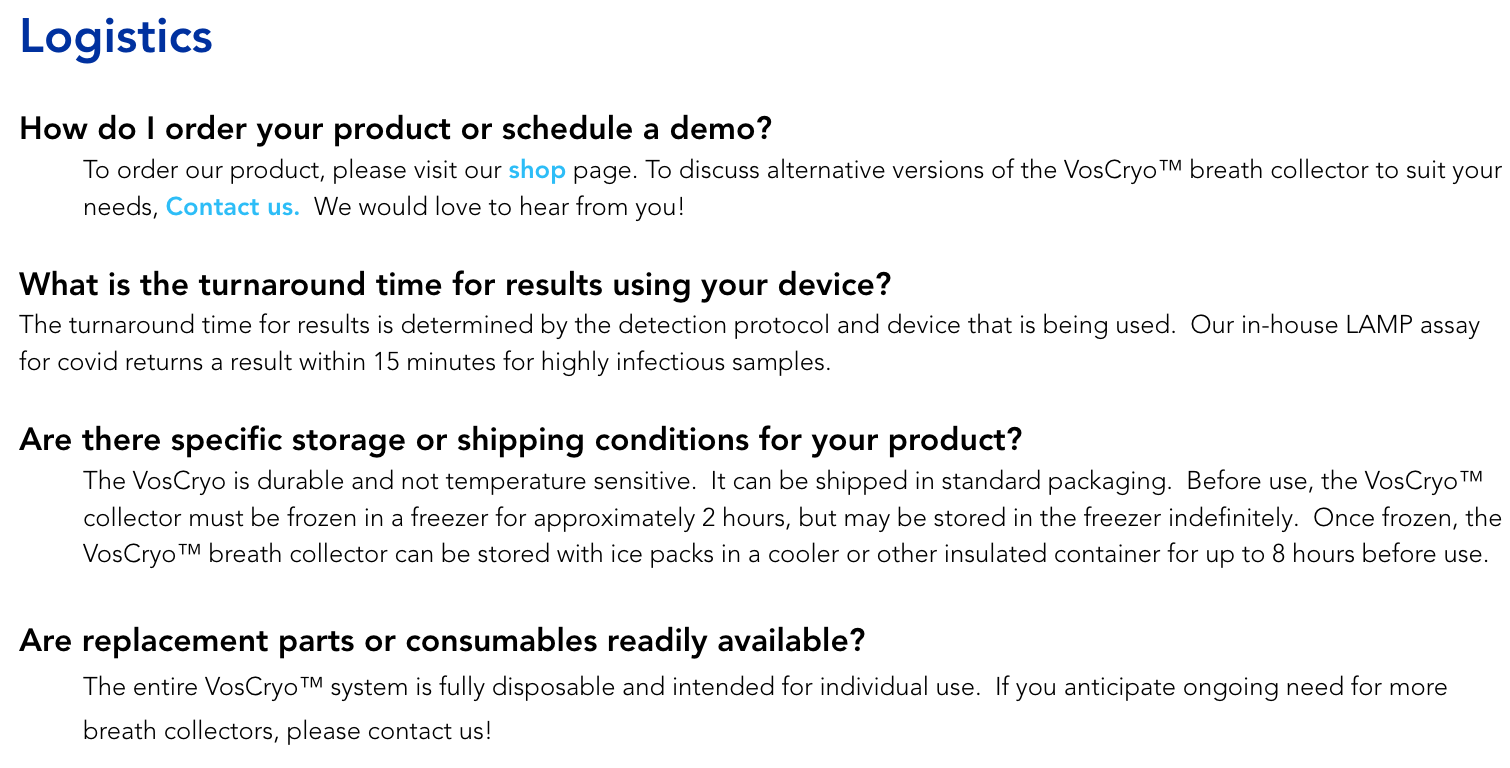Viewport: 1510px width, 768px height.
Task: Click the paragraph mentioning the in-house LAMP assay
Action: click(x=749, y=343)
